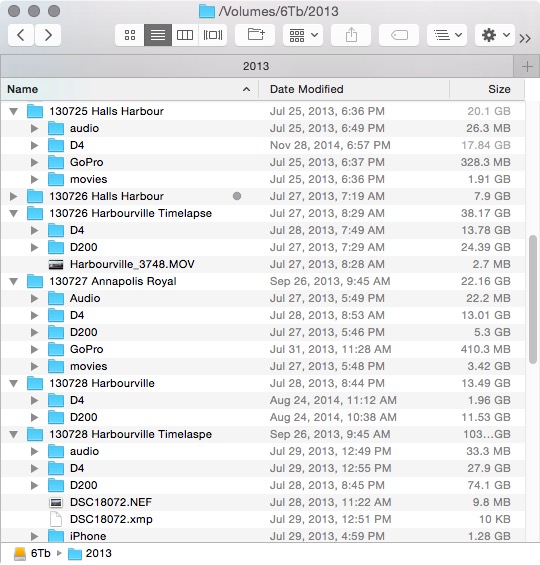Expand the iPhone folder
Viewport: 540px width, 565px height.
[x=35, y=536]
